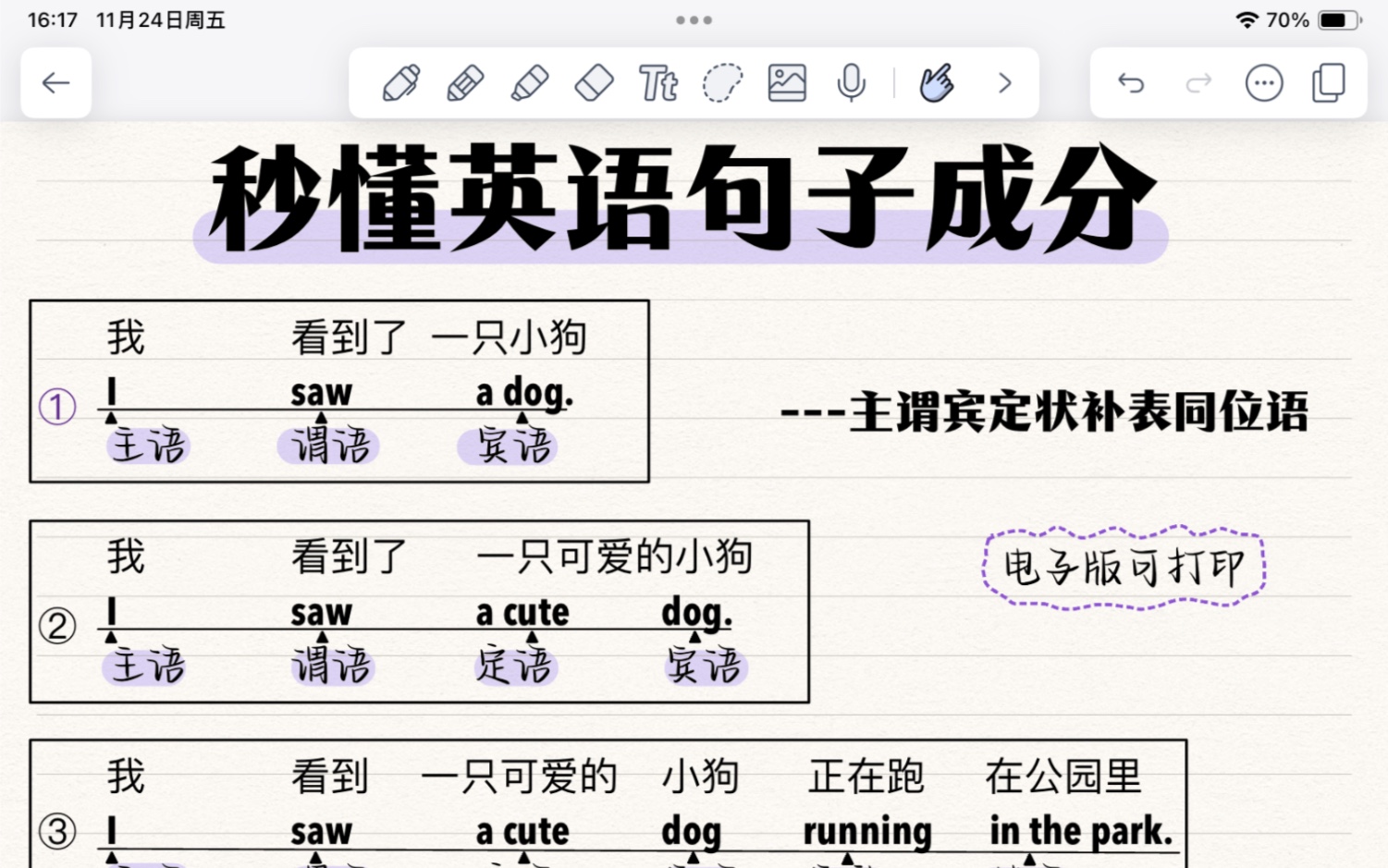Open the pages overview icon
The height and width of the screenshot is (868, 1388).
tap(1329, 83)
